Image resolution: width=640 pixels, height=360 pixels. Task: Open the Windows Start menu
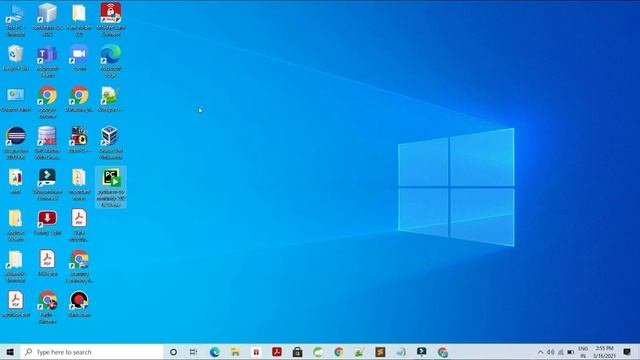pyautogui.click(x=10, y=352)
